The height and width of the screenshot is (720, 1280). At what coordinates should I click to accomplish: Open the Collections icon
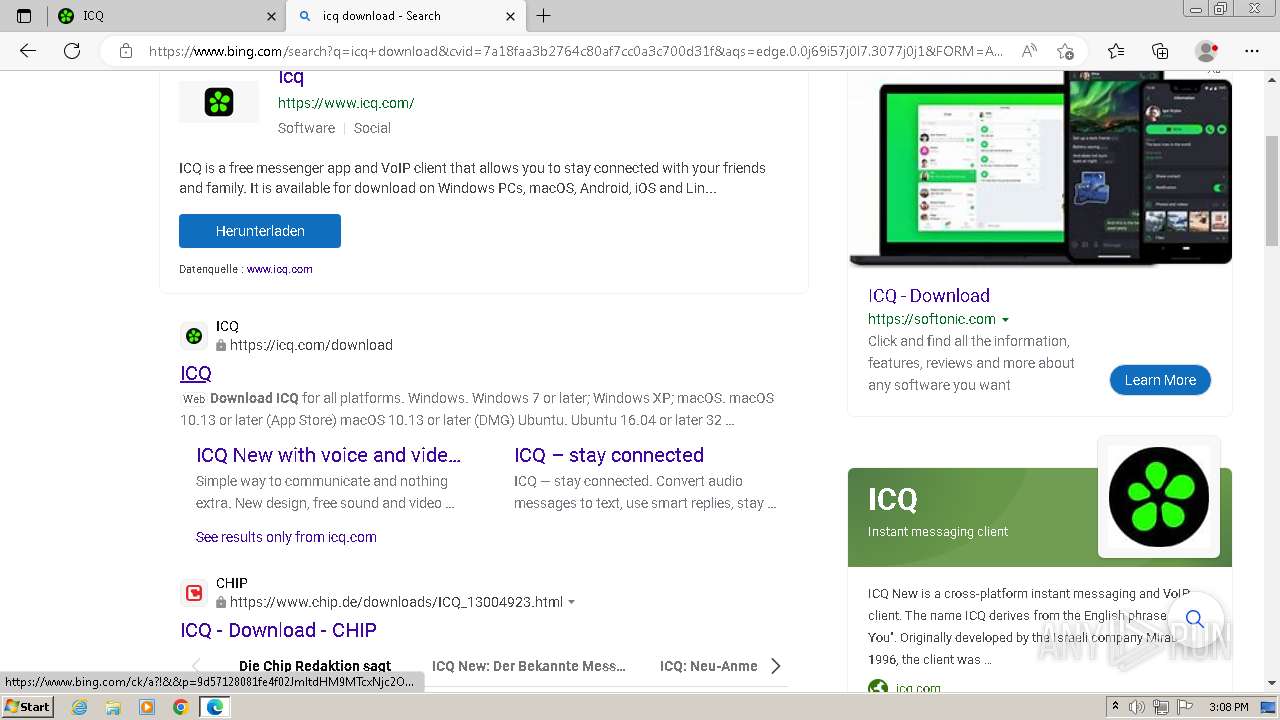pyautogui.click(x=1160, y=51)
